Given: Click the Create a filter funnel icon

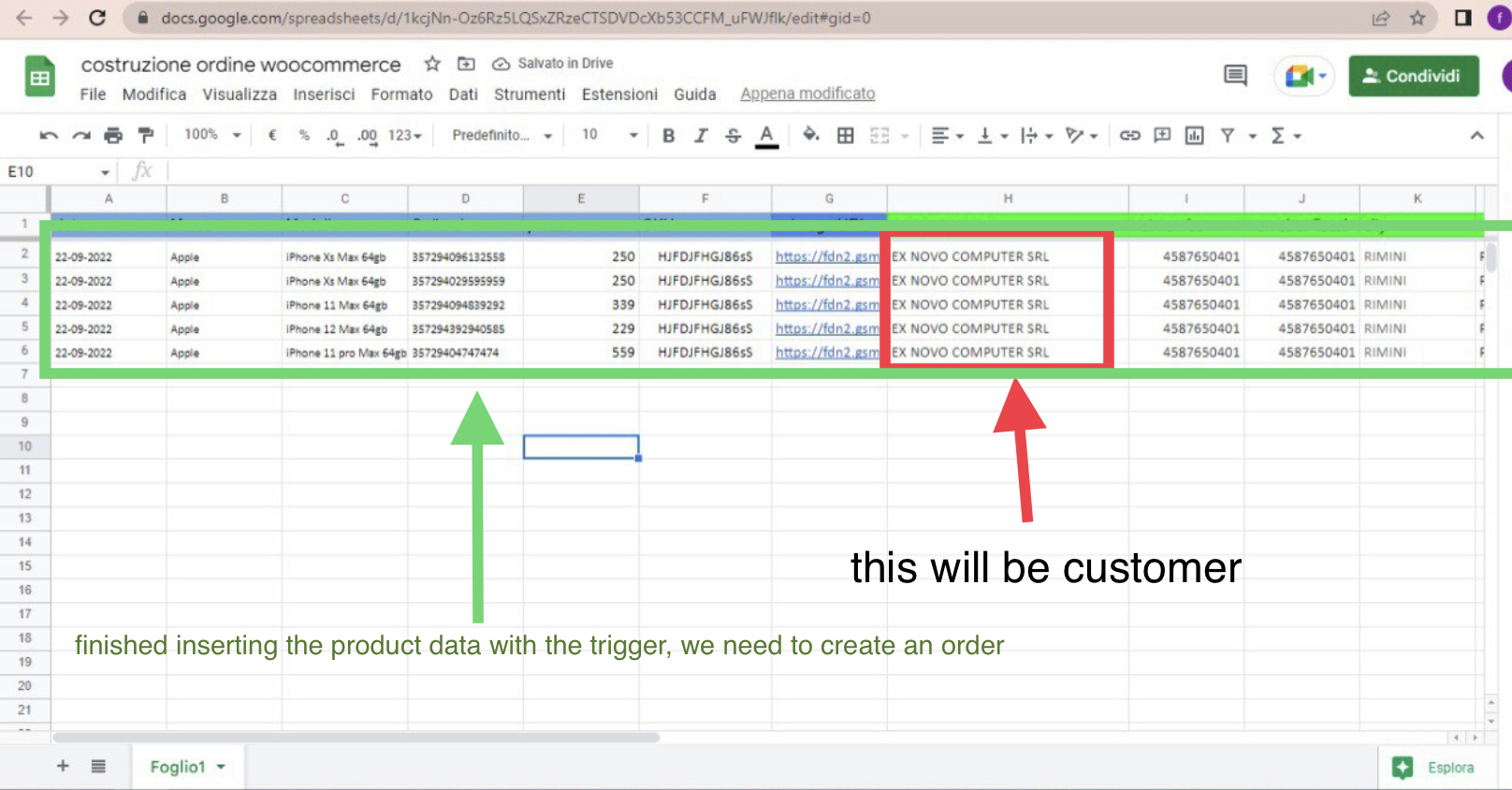Looking at the screenshot, I should click(1228, 136).
